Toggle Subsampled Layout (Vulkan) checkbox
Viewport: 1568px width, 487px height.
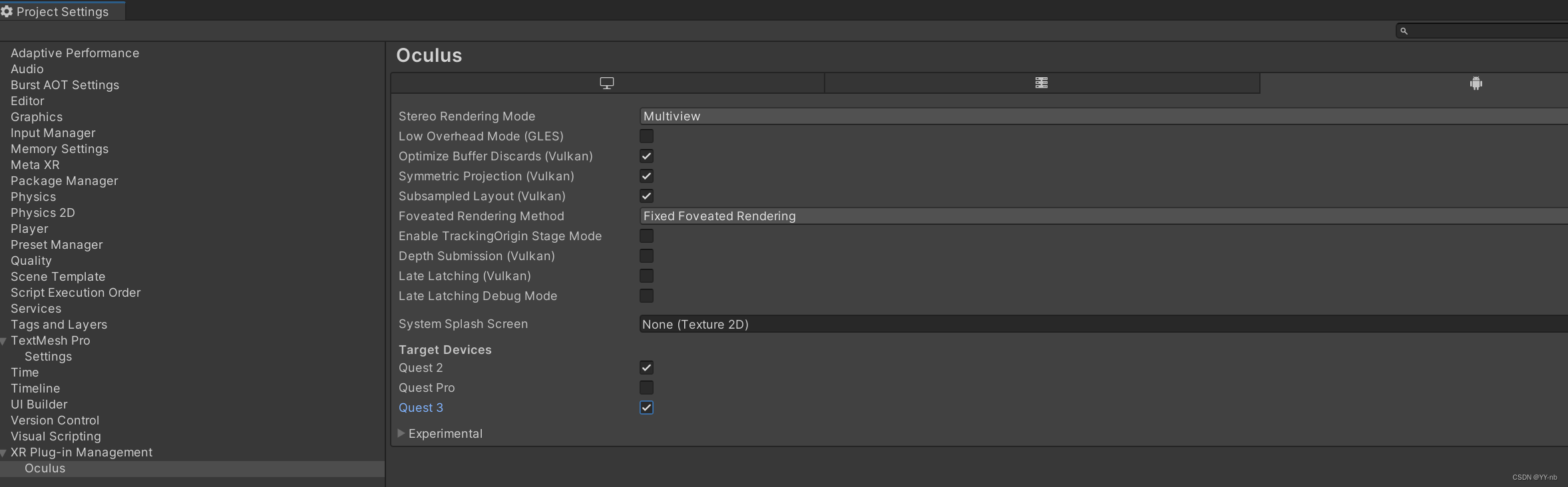(646, 196)
